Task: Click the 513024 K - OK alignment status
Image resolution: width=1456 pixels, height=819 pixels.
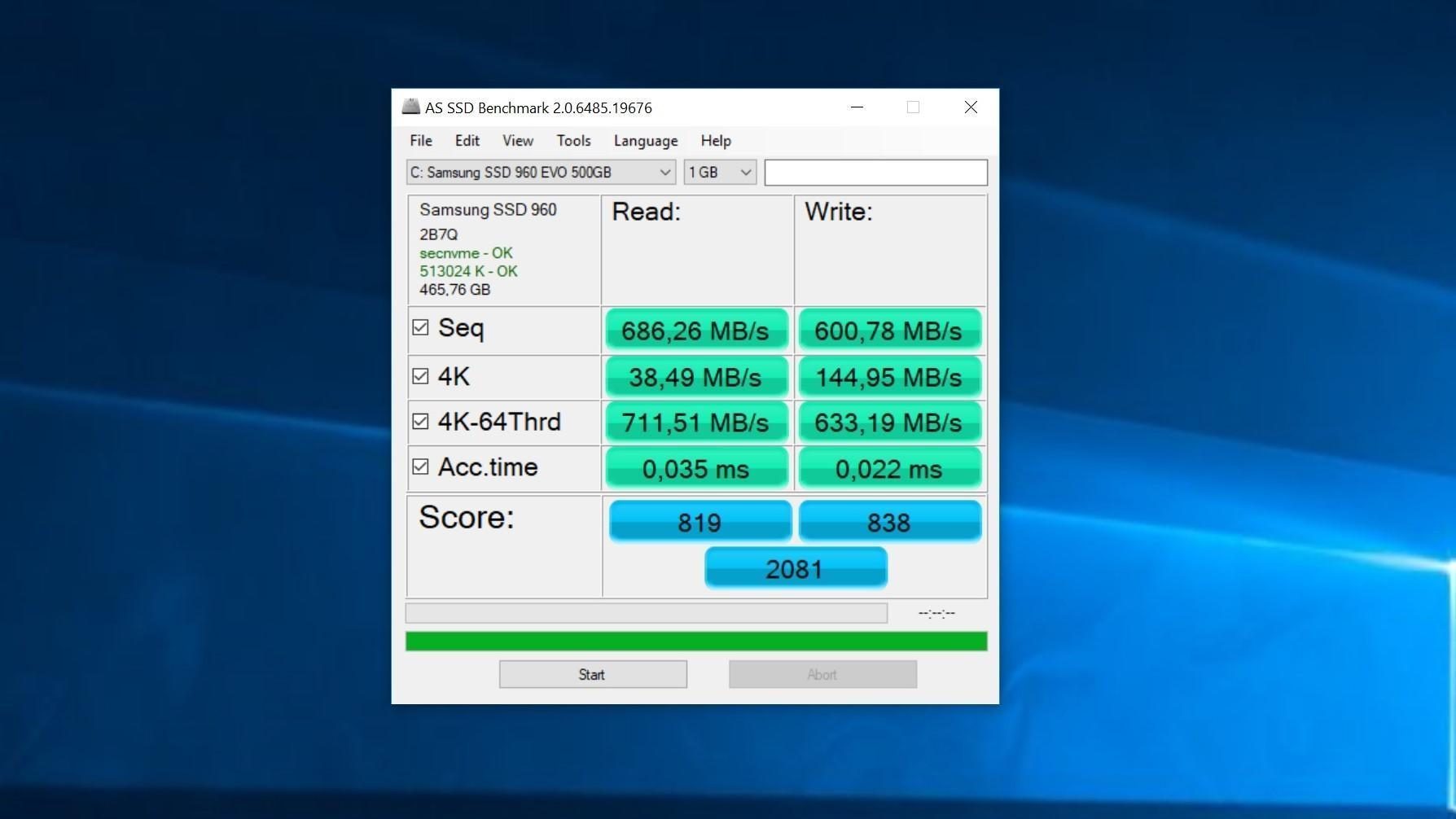Action: pos(468,271)
